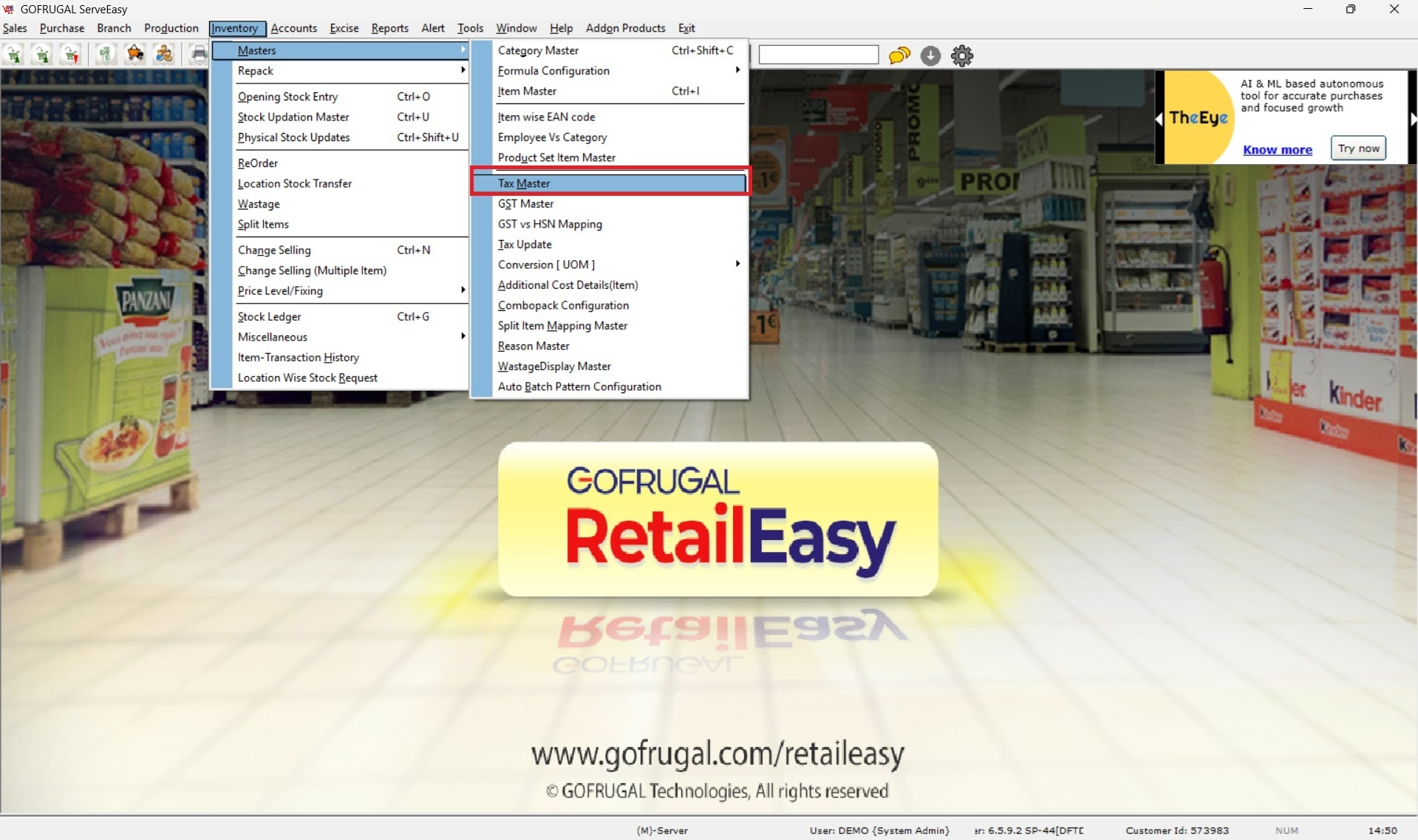Select Combopack Configuration
Viewport: 1418px width, 840px height.
(x=610, y=305)
